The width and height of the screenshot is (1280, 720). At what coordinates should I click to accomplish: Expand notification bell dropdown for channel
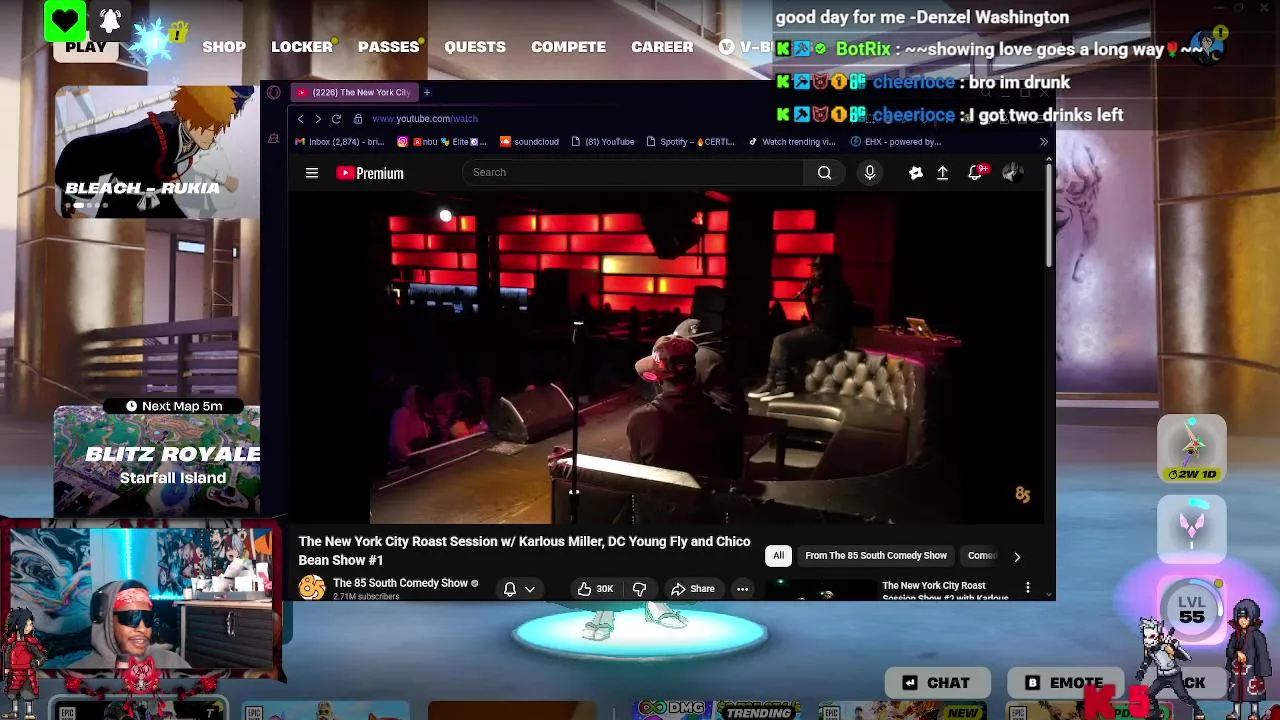coord(519,589)
